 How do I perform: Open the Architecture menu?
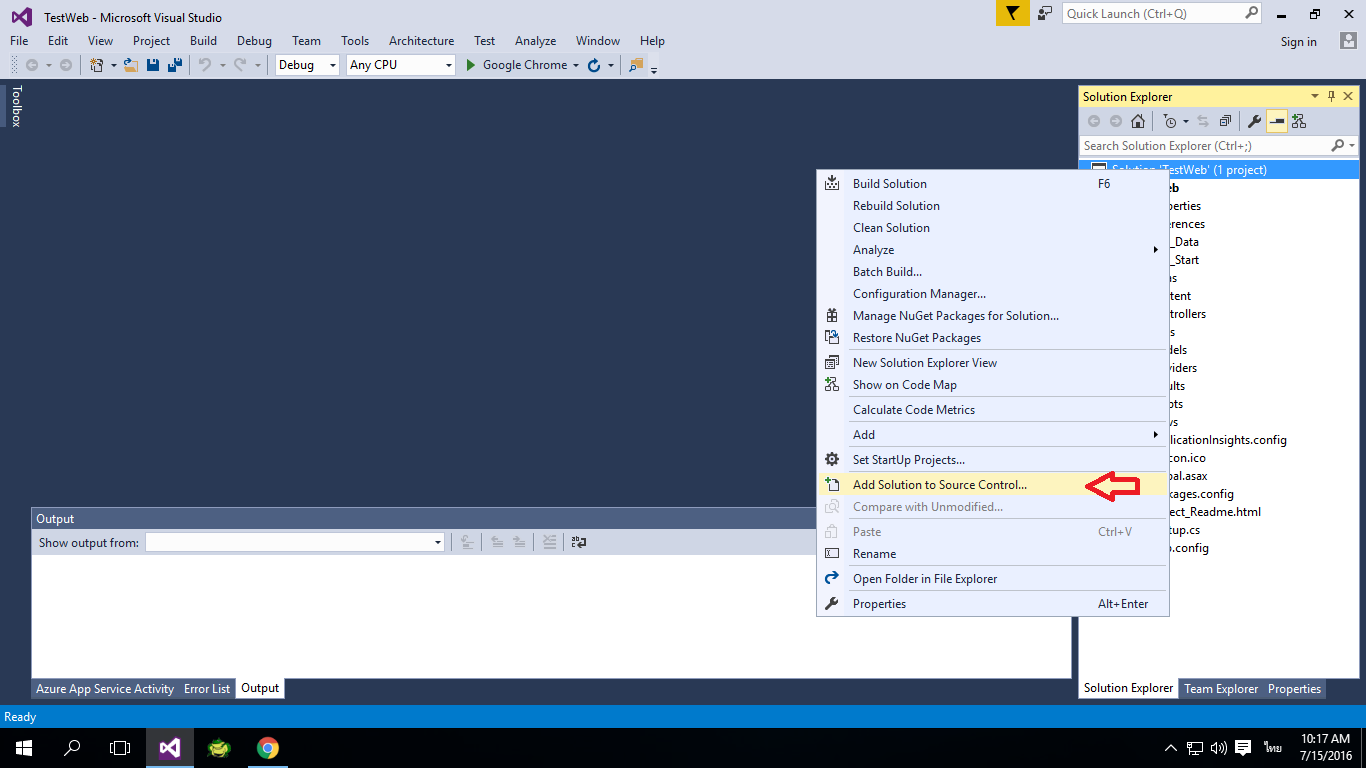[x=421, y=41]
